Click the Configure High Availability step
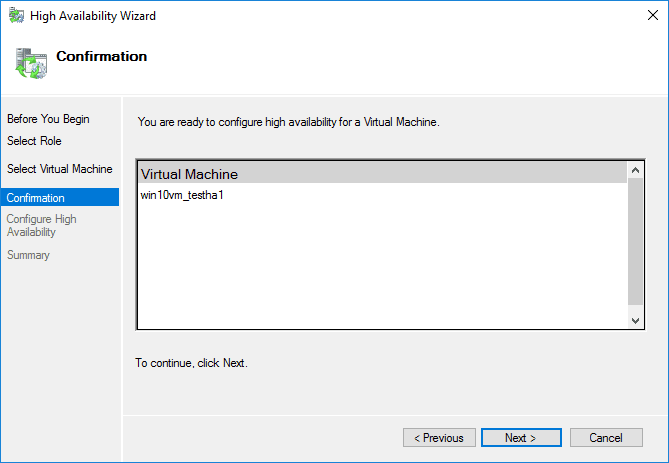Viewport: 669px width, 463px height. (x=41, y=225)
